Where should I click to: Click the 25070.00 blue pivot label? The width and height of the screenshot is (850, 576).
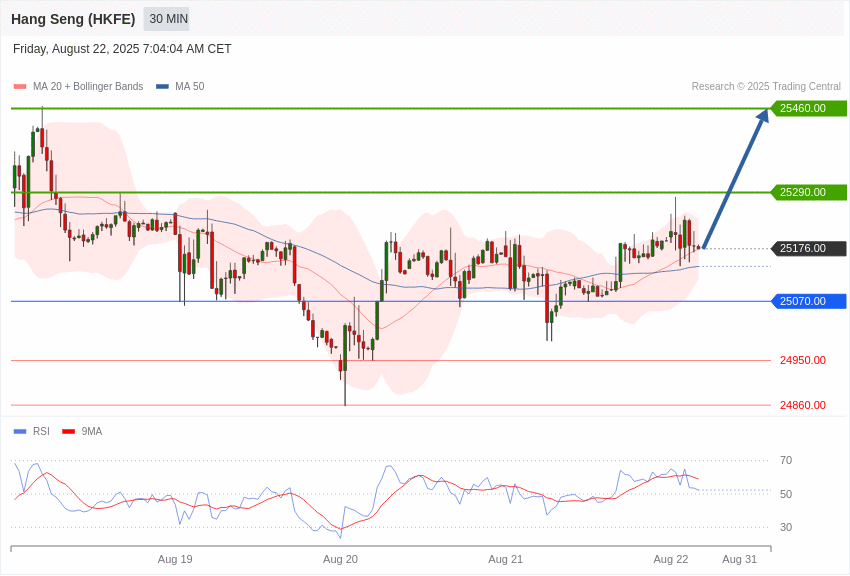(809, 301)
